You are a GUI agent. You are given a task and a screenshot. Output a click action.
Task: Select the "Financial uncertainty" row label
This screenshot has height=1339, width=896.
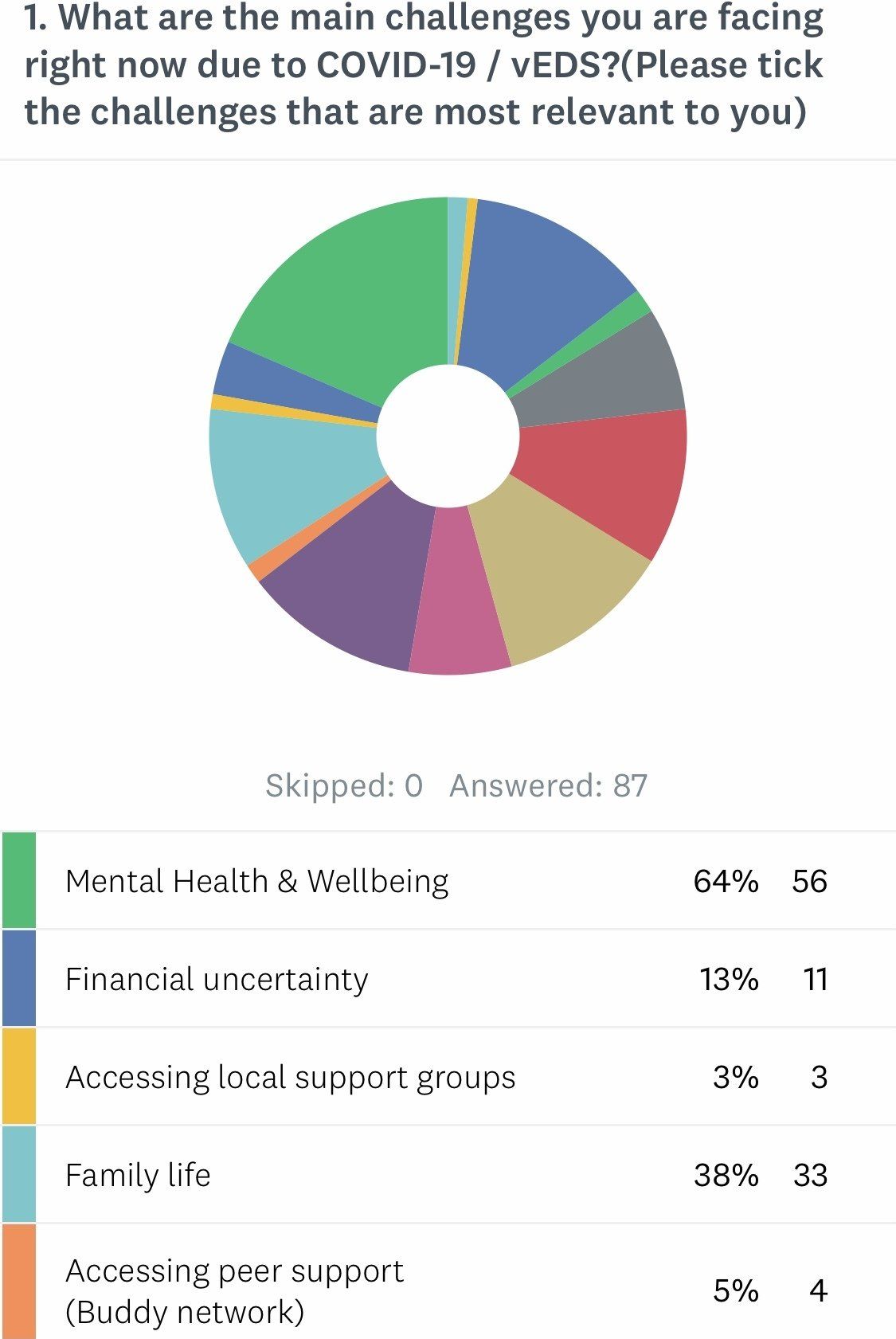217,979
